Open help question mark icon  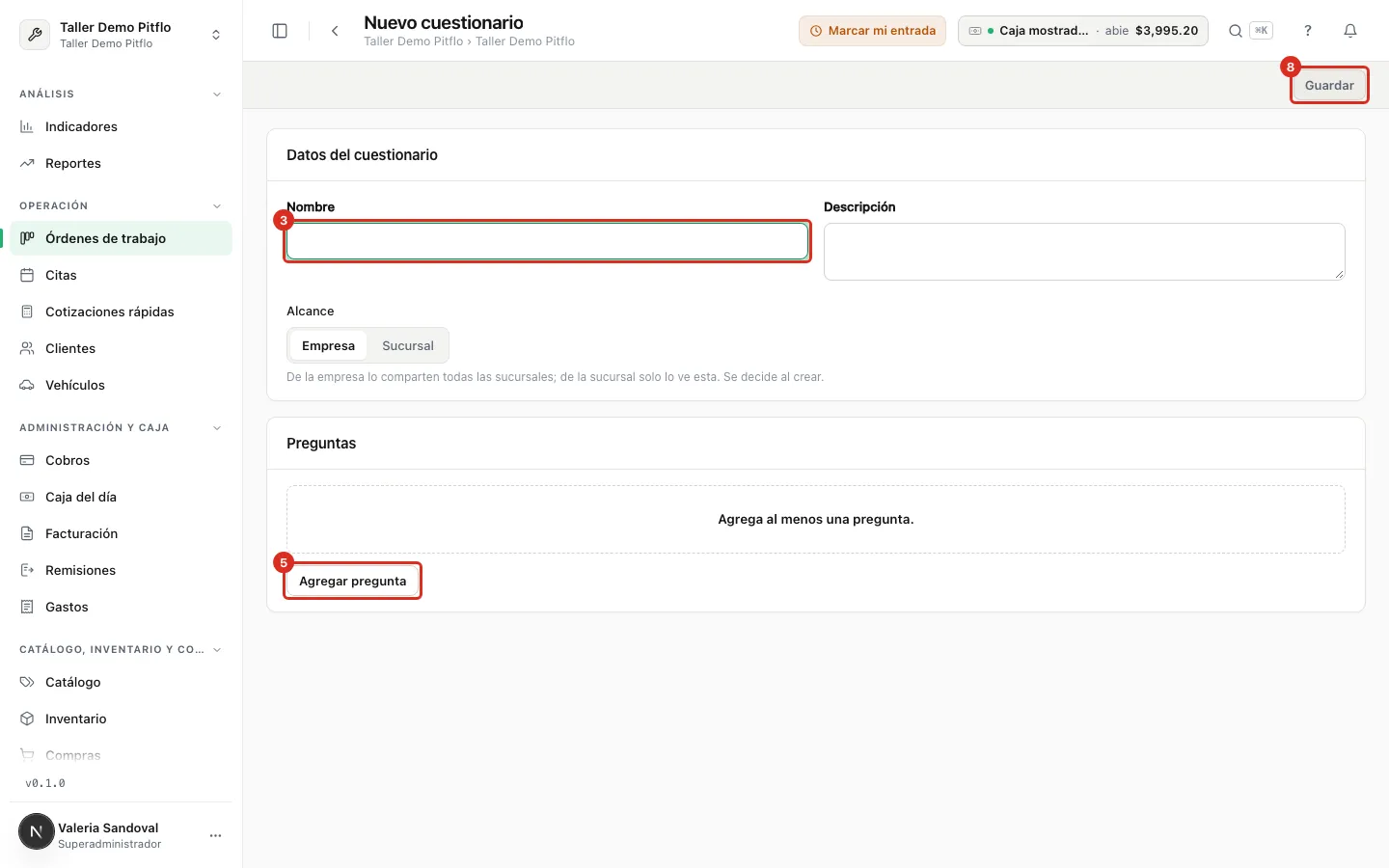click(1308, 31)
